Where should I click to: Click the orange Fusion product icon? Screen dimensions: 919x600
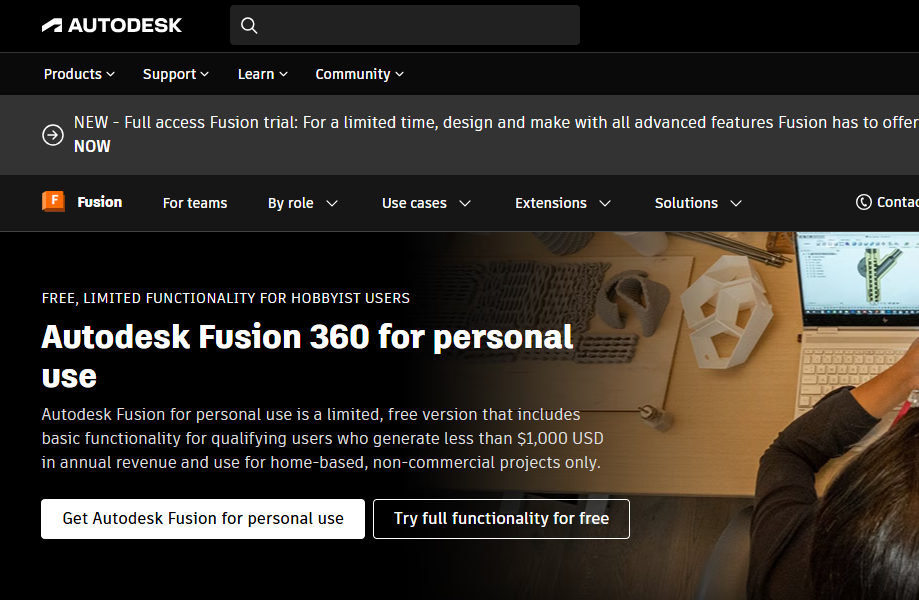(53, 202)
